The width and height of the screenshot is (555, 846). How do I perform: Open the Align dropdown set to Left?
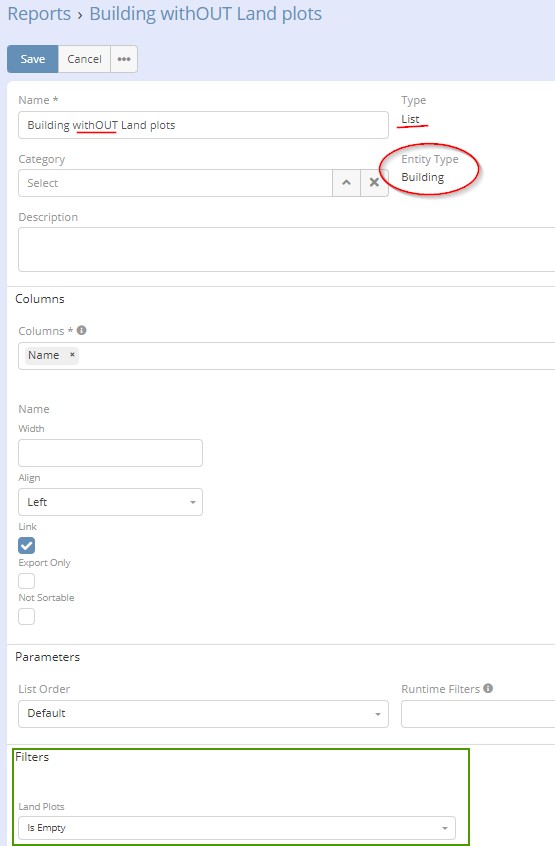click(111, 502)
